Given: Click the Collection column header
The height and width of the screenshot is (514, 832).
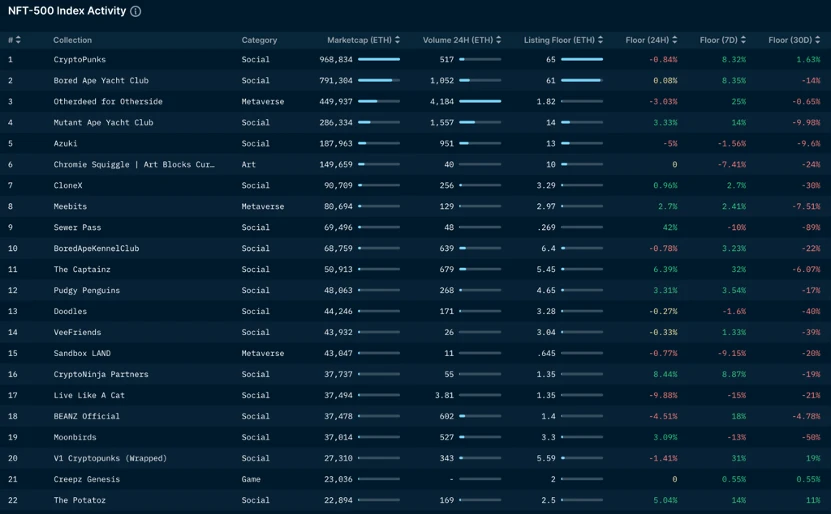Looking at the screenshot, I should (72, 40).
